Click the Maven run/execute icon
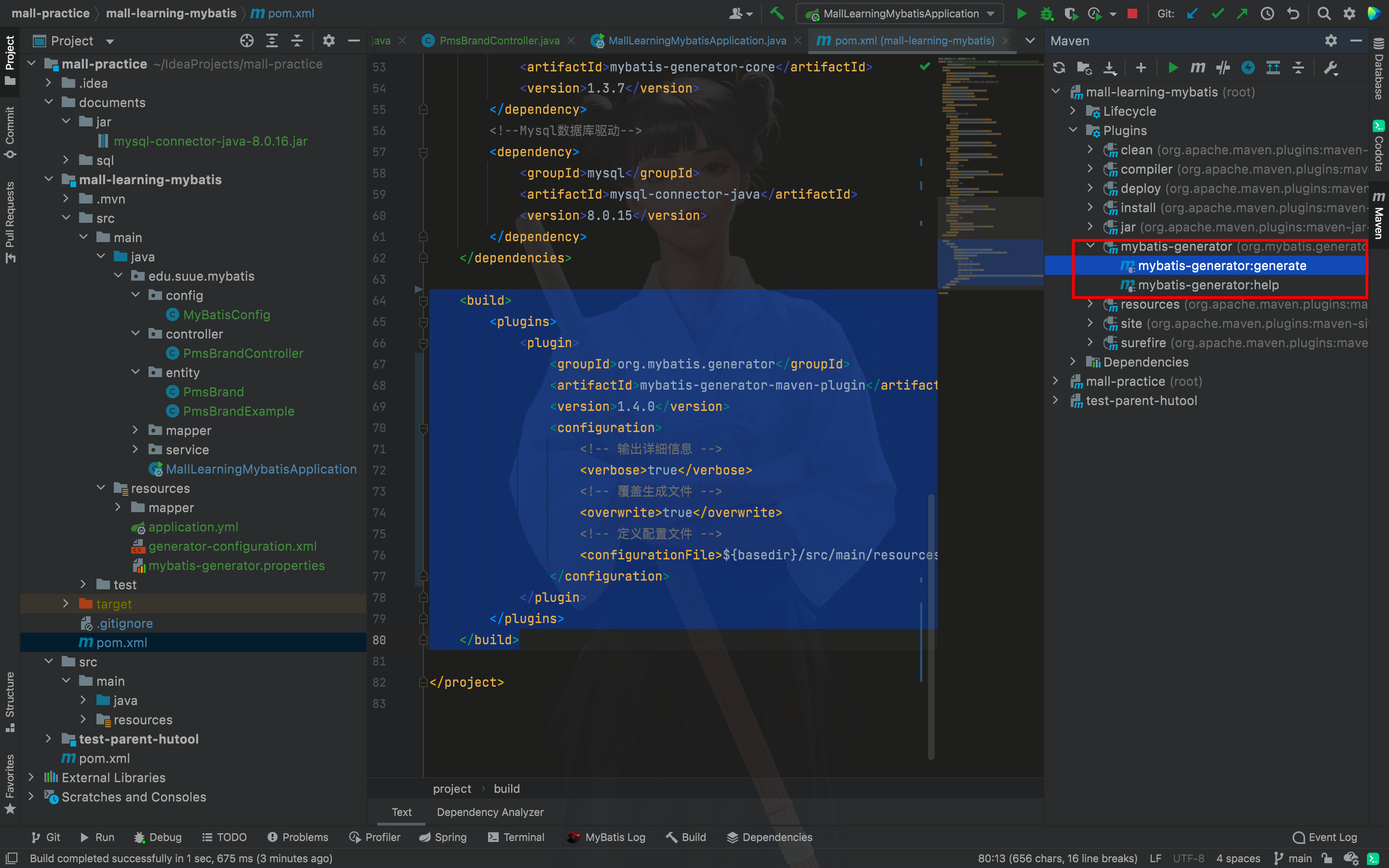Image resolution: width=1389 pixels, height=868 pixels. click(x=1172, y=67)
